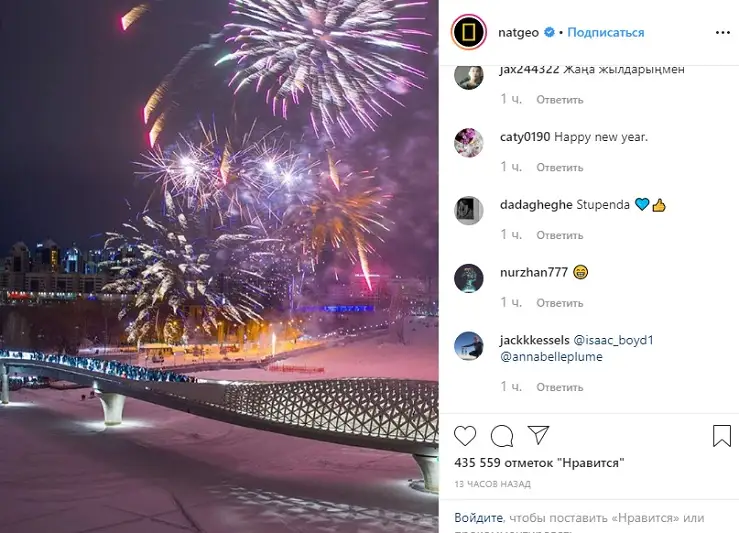This screenshot has height=533, width=739.
Task: Open the three-dot more options menu
Action: pyautogui.click(x=723, y=33)
